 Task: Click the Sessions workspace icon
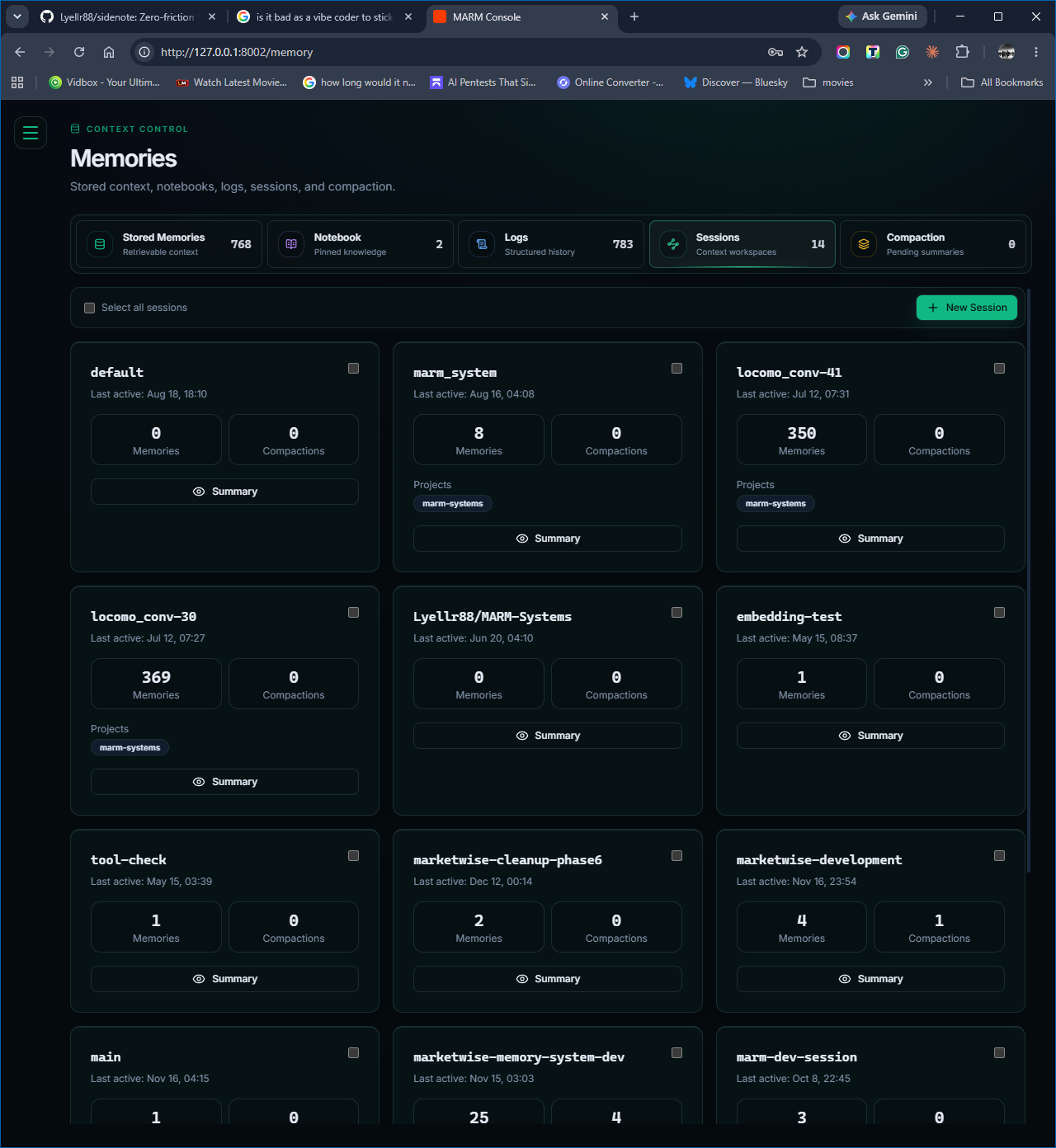673,244
